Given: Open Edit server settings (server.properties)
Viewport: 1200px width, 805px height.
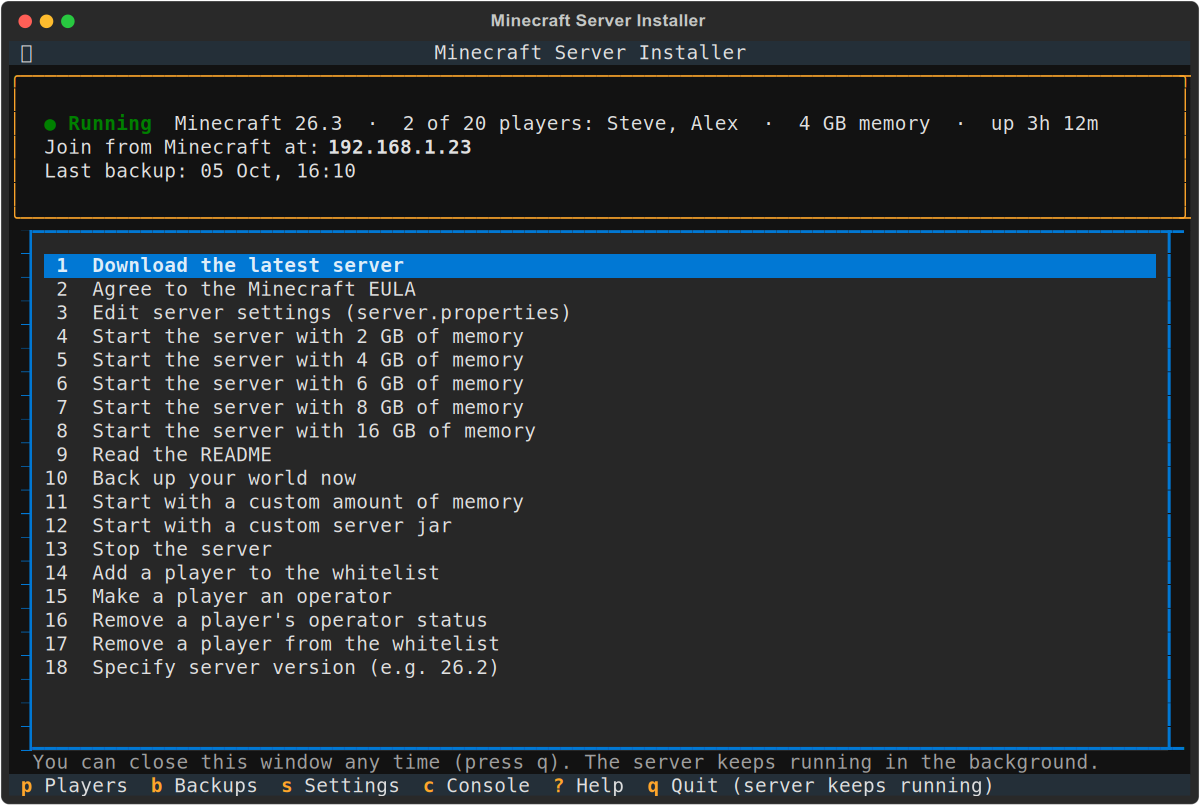Looking at the screenshot, I should click(x=600, y=313).
